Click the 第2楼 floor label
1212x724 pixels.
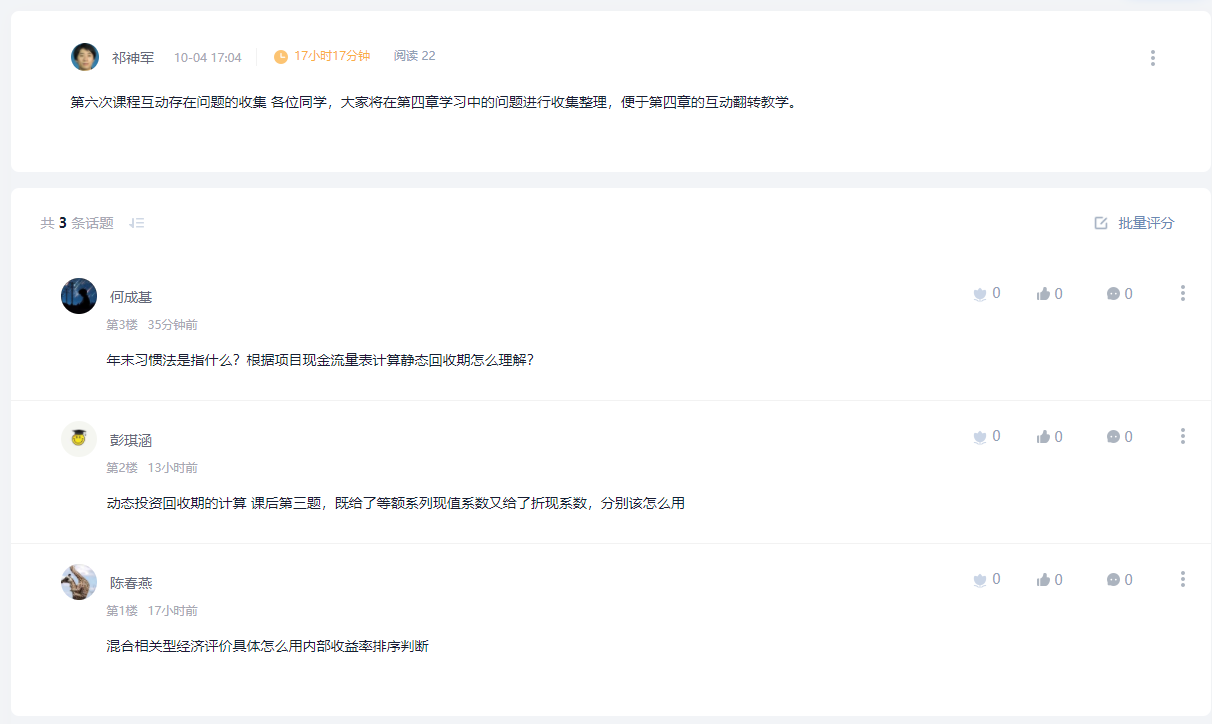(x=122, y=468)
